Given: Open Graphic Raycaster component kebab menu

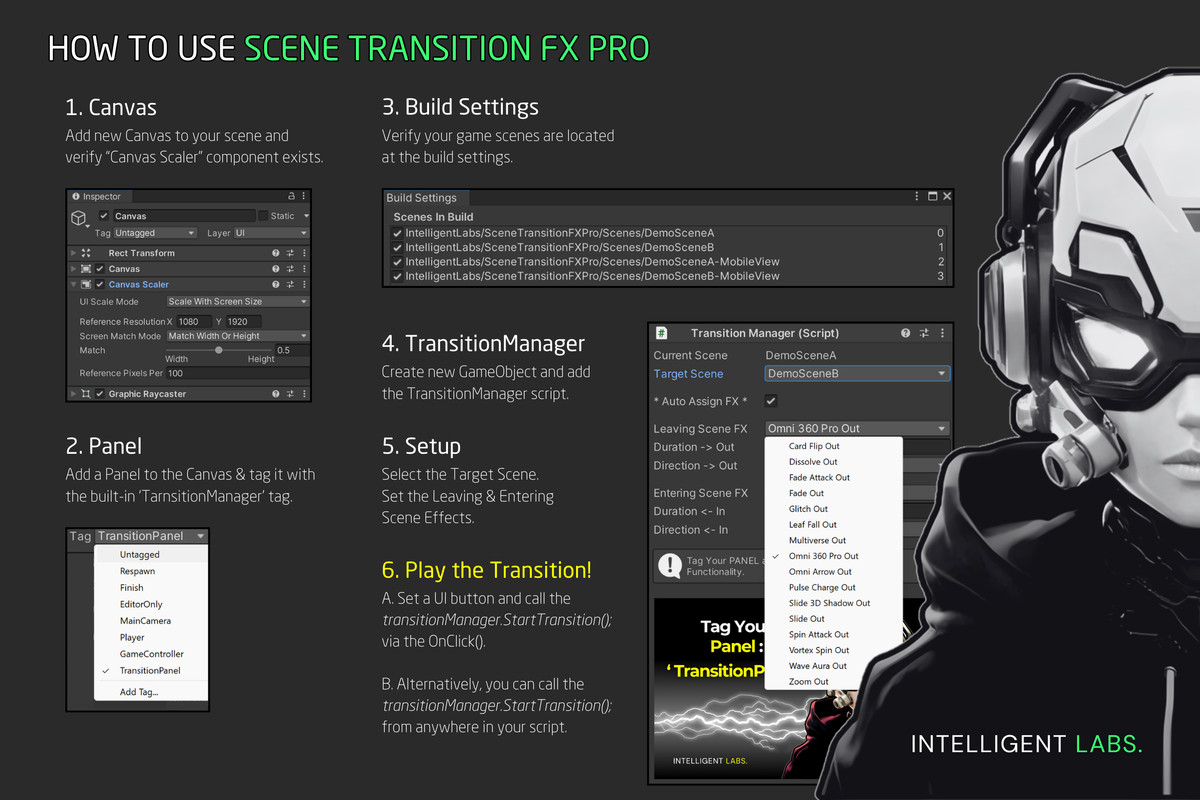Looking at the screenshot, I should coord(303,394).
